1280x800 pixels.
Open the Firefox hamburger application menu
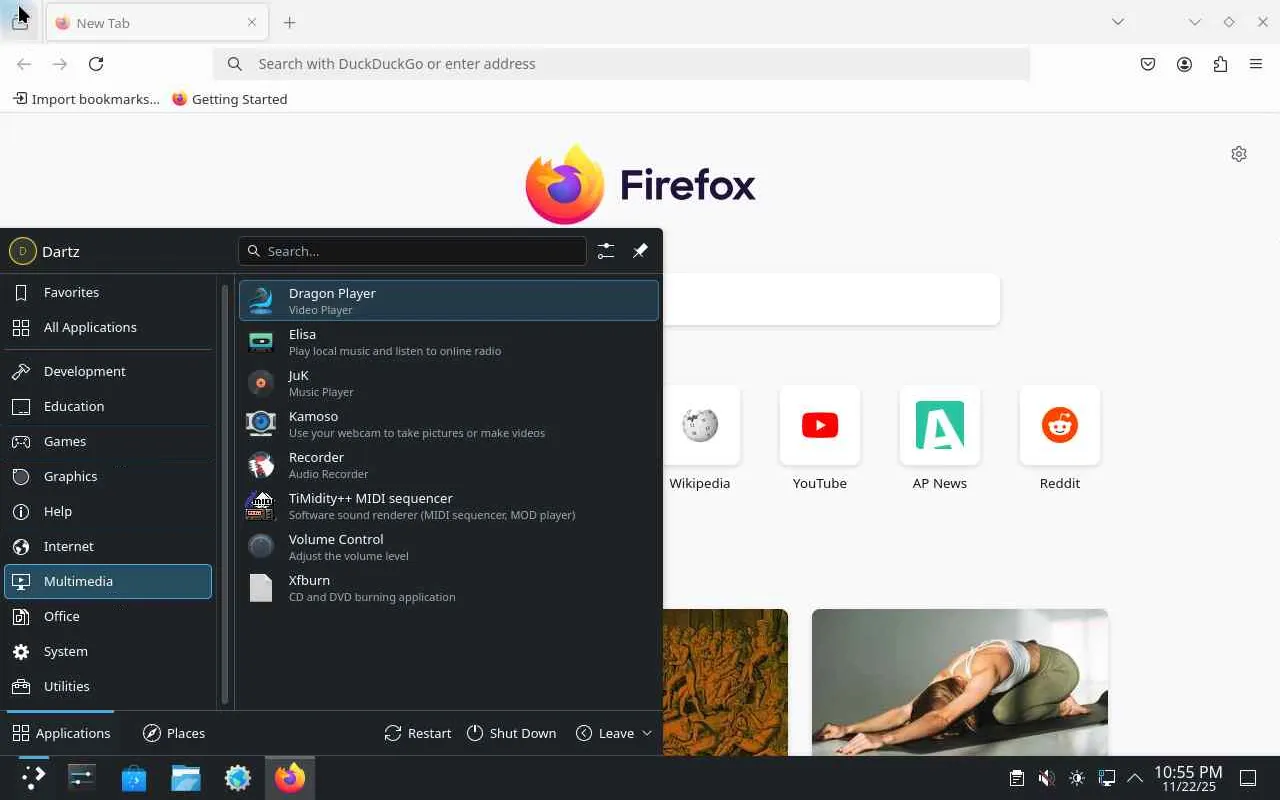point(1256,64)
